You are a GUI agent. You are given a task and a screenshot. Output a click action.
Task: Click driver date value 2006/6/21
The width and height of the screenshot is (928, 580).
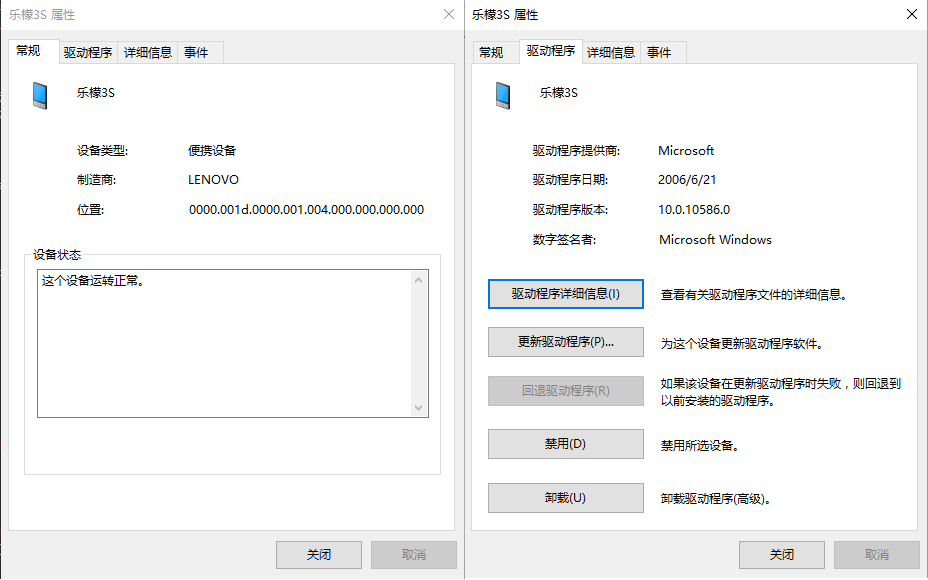687,180
